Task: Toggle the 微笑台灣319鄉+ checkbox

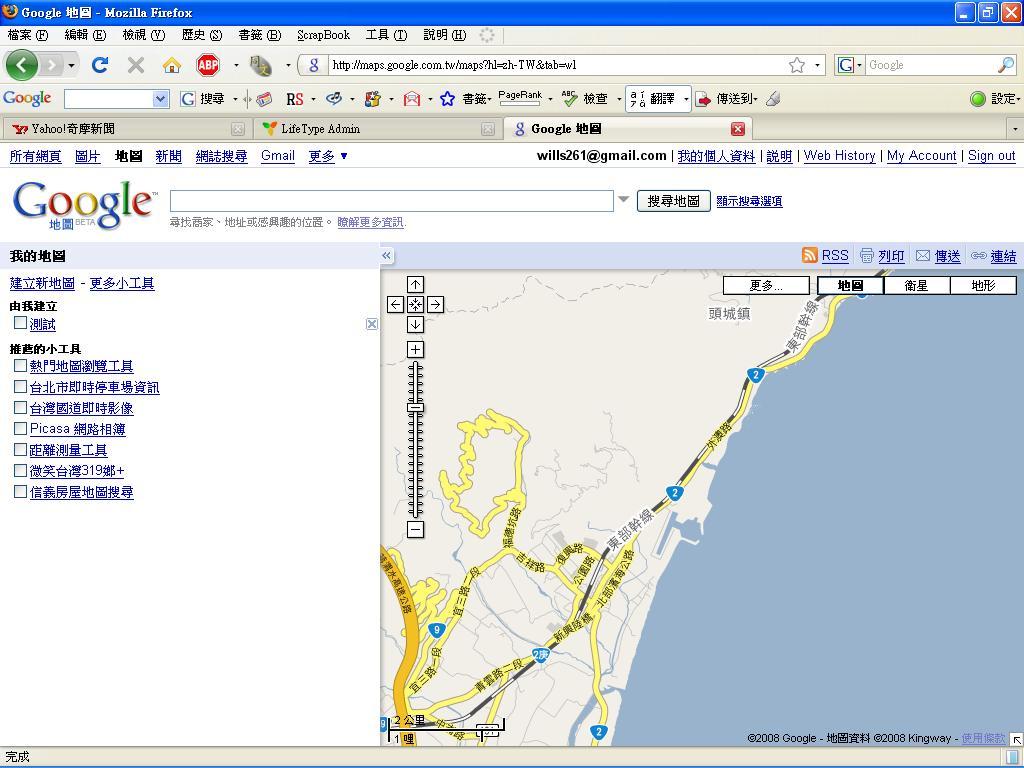Action: point(20,470)
